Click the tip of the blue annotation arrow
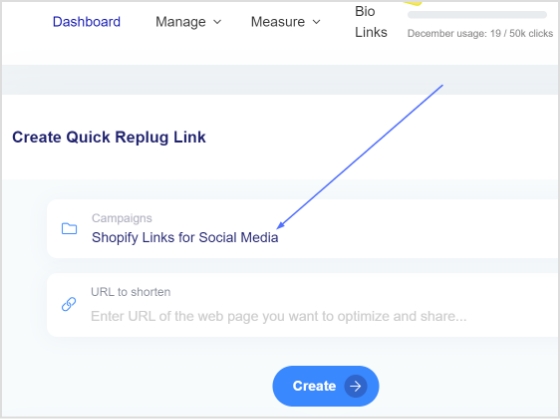 (x=280, y=226)
